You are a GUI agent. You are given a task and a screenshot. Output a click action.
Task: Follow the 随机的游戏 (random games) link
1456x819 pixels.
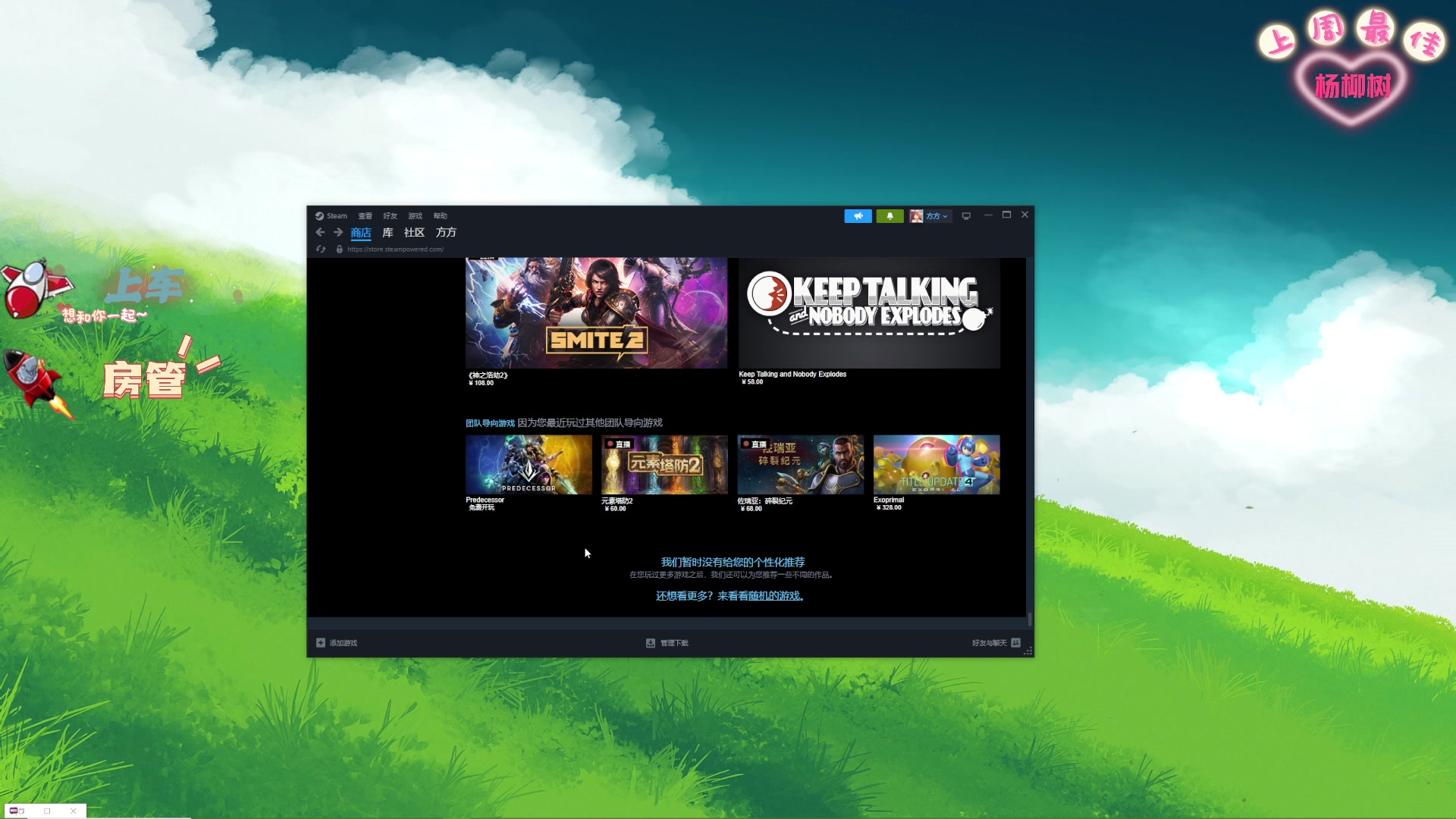click(x=773, y=596)
